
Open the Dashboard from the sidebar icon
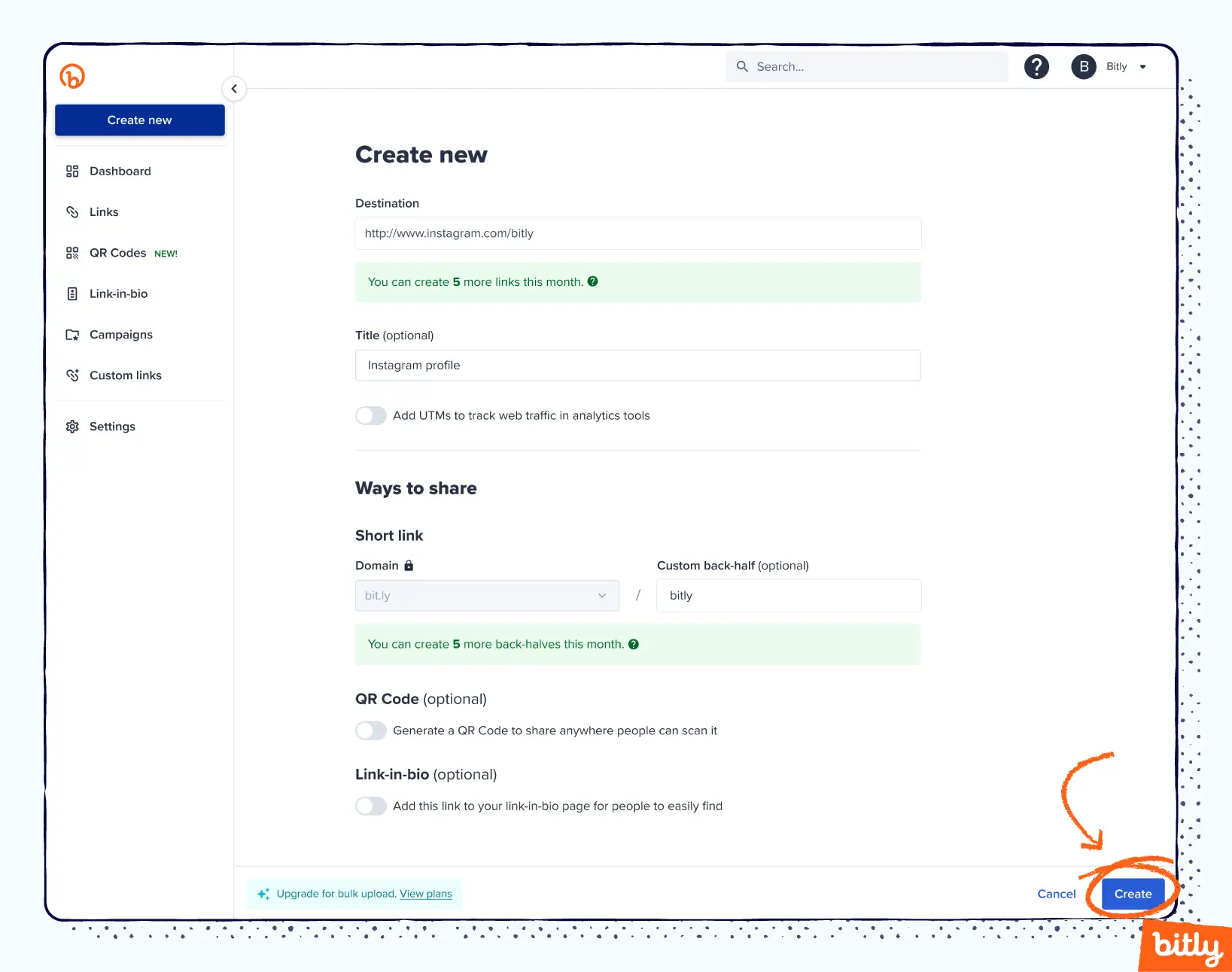pos(72,171)
